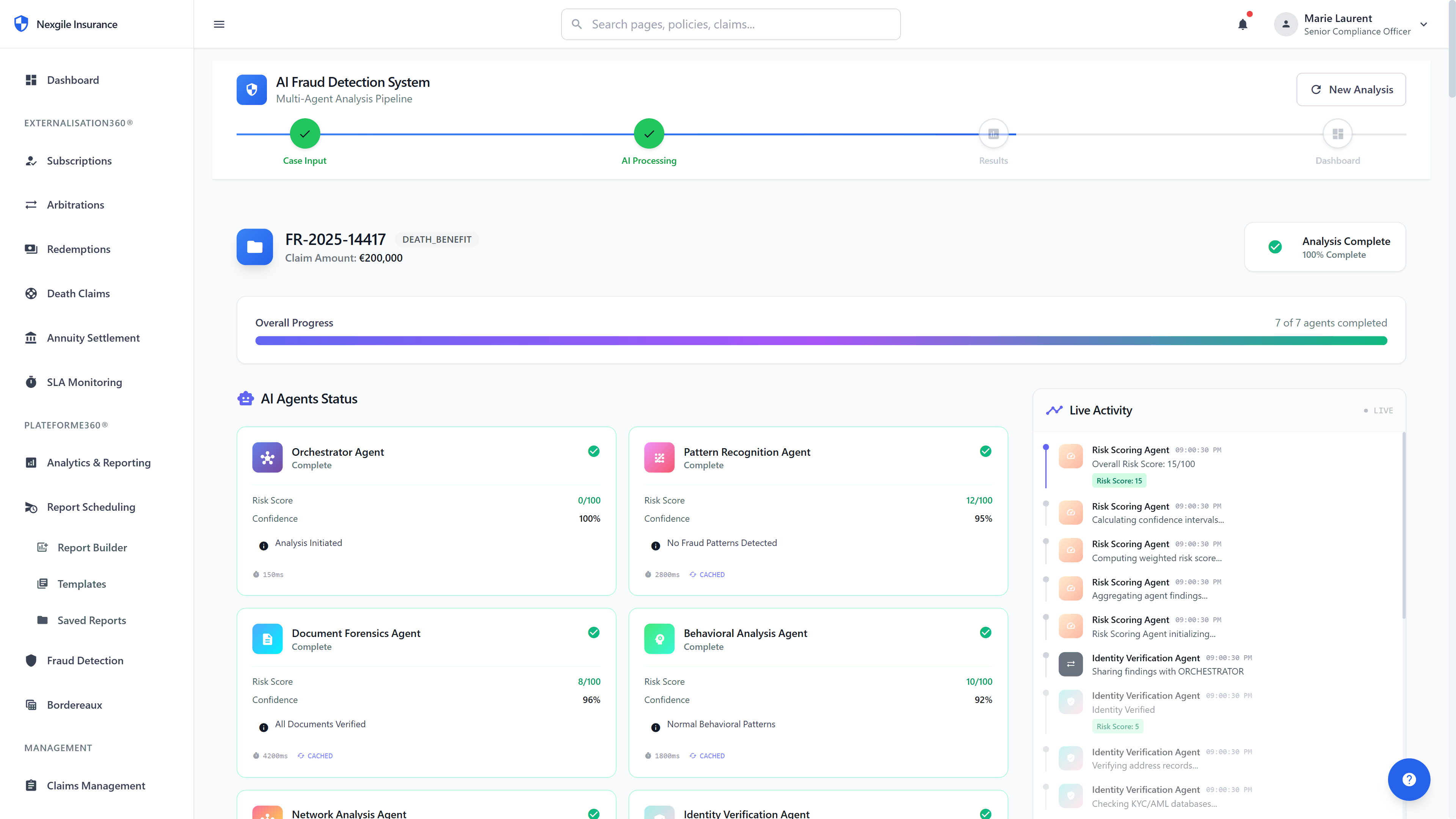Open the floating help button

1409,780
